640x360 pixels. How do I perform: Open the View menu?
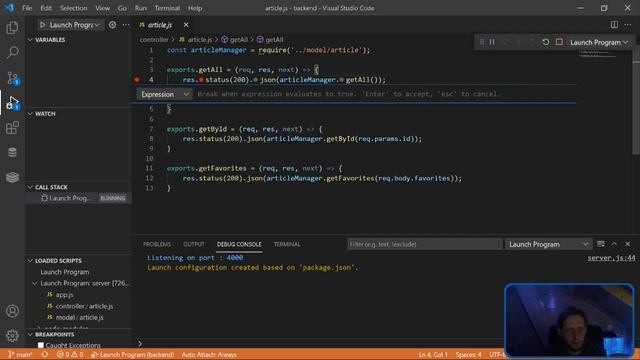coord(102,8)
